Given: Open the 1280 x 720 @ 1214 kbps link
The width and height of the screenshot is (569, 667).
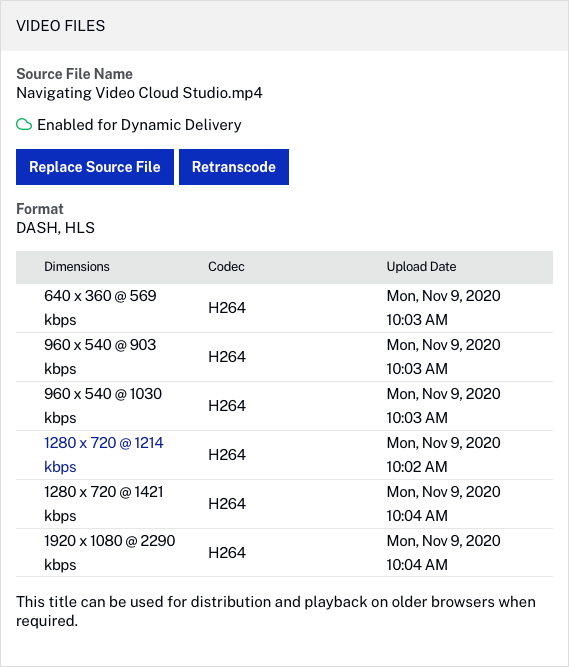Looking at the screenshot, I should pos(103,455).
